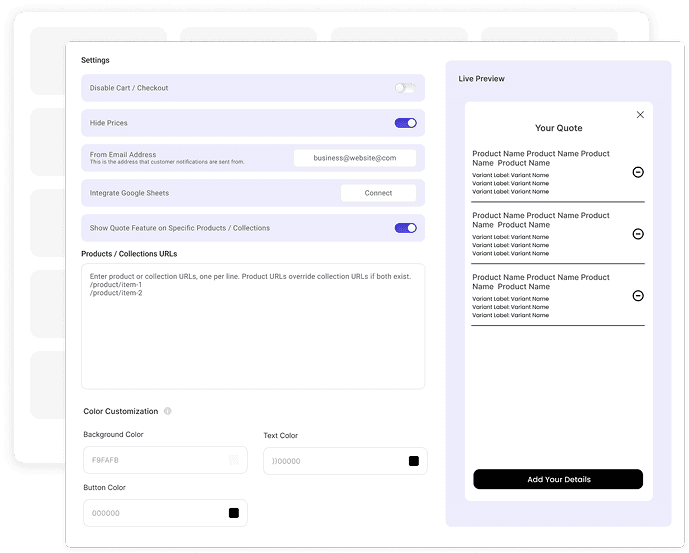This screenshot has width=689, height=553.
Task: Click the Text Color label
Action: 281,436
